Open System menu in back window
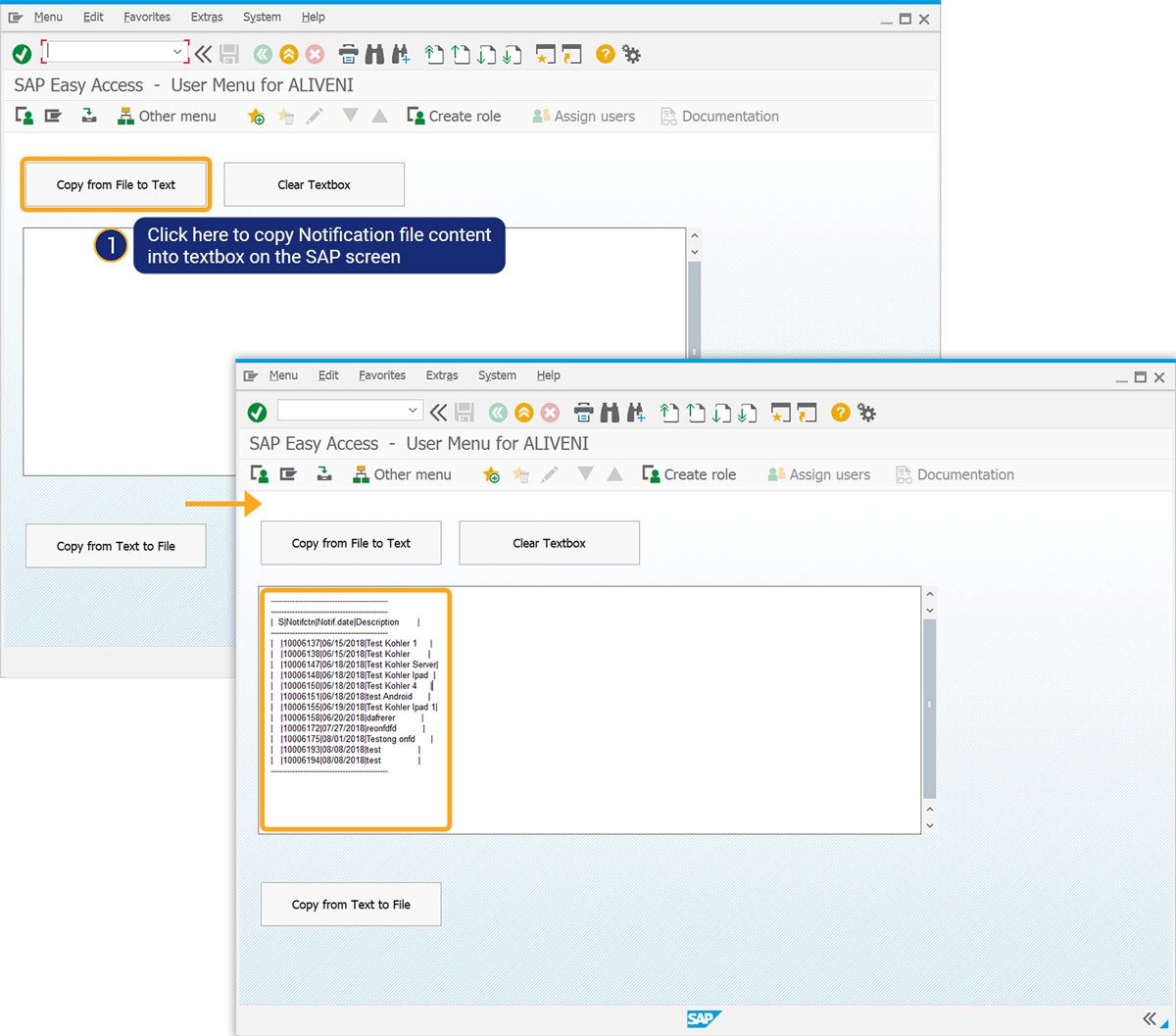Screen dimensions: 1176x1036 click(262, 18)
